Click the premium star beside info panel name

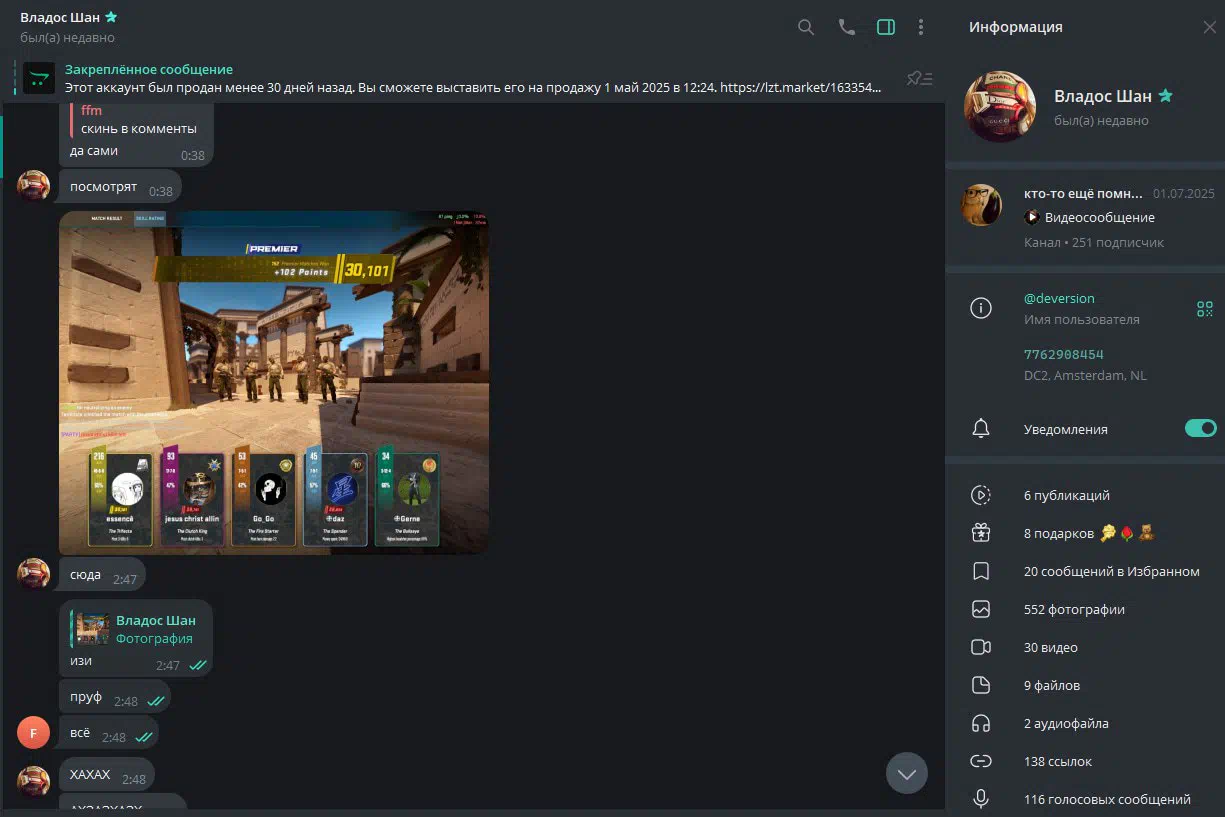(1165, 96)
